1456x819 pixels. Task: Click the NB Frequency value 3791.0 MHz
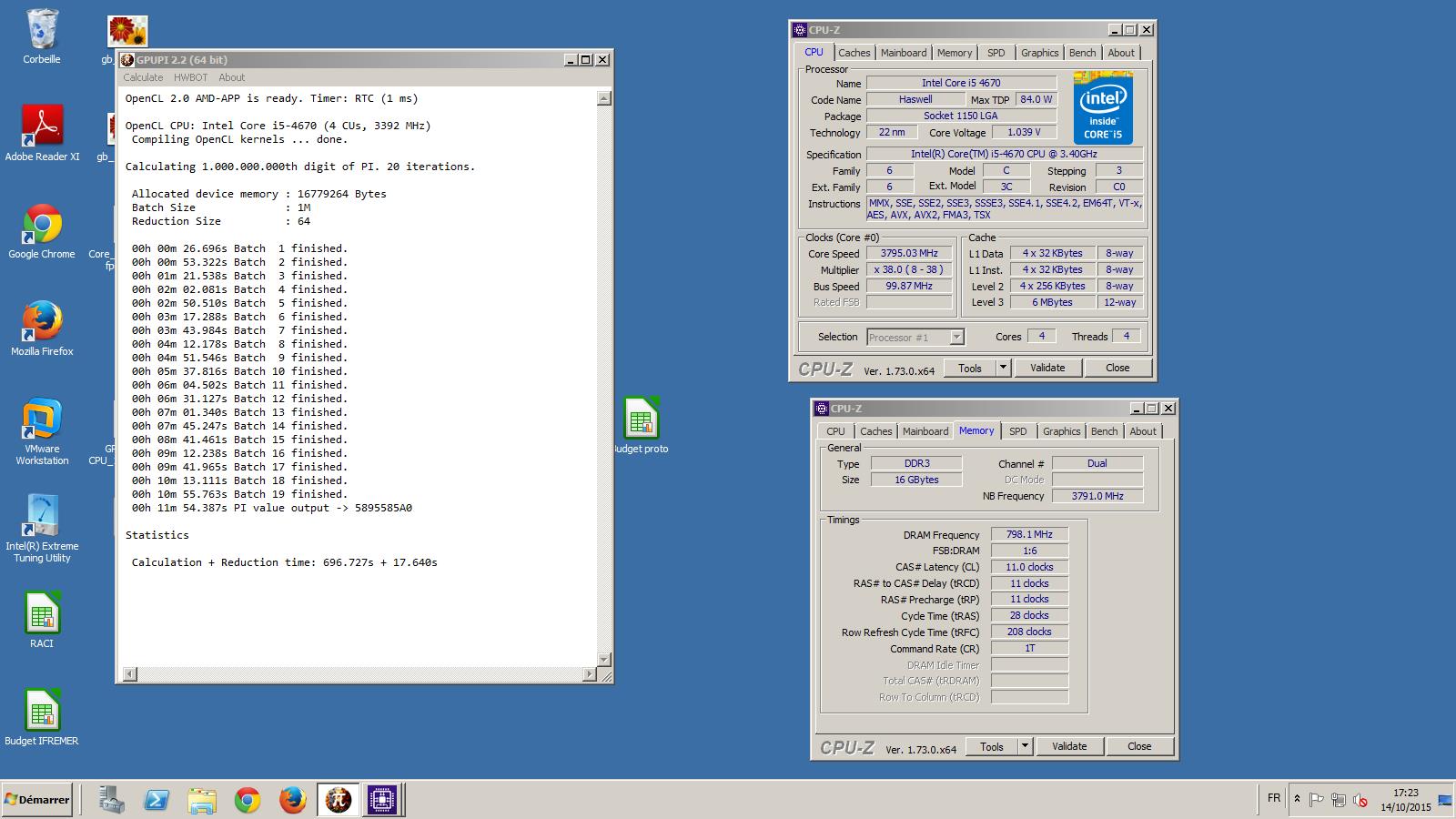[1097, 497]
